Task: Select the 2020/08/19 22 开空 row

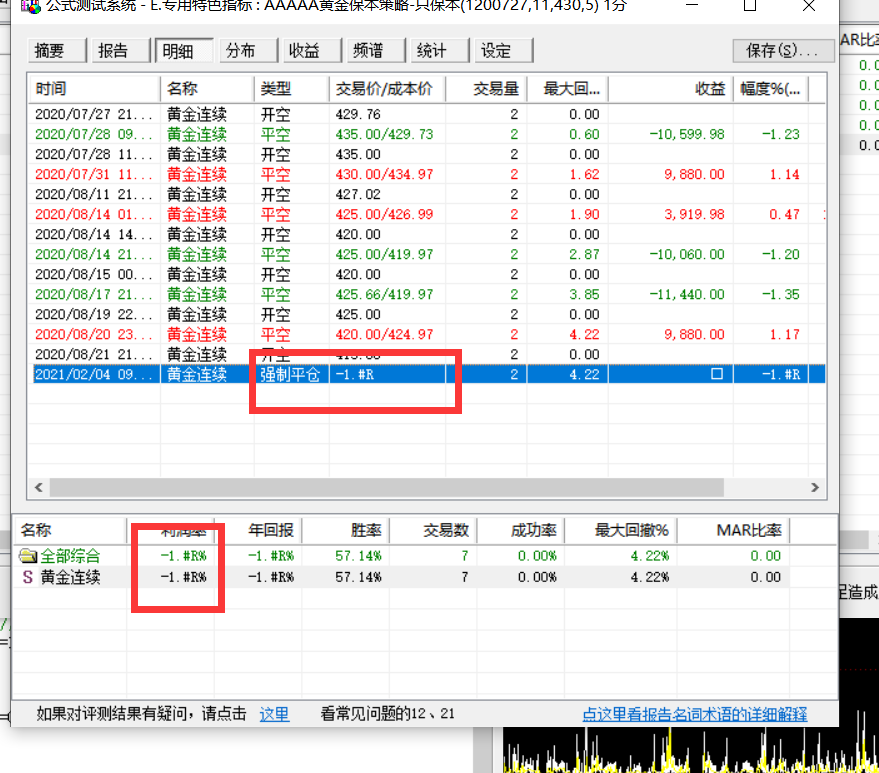Action: pos(426,314)
